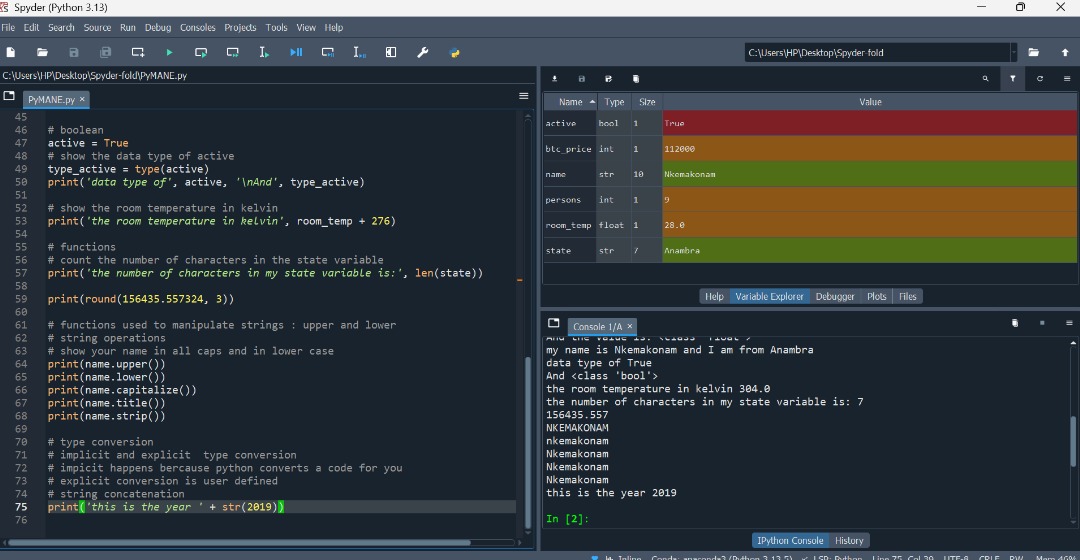The width and height of the screenshot is (1080, 560).
Task: Sort variables by the Name column header
Action: [570, 102]
